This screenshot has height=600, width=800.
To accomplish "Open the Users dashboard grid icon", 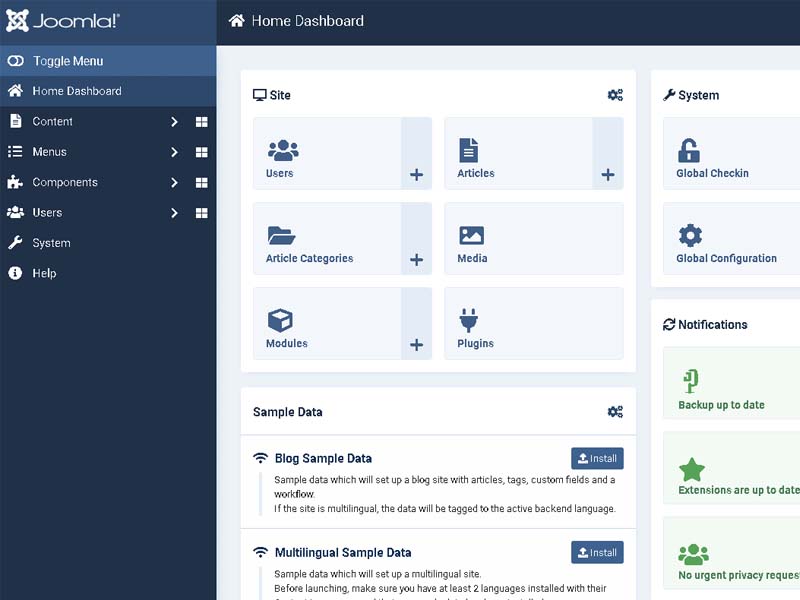I will (x=202, y=213).
